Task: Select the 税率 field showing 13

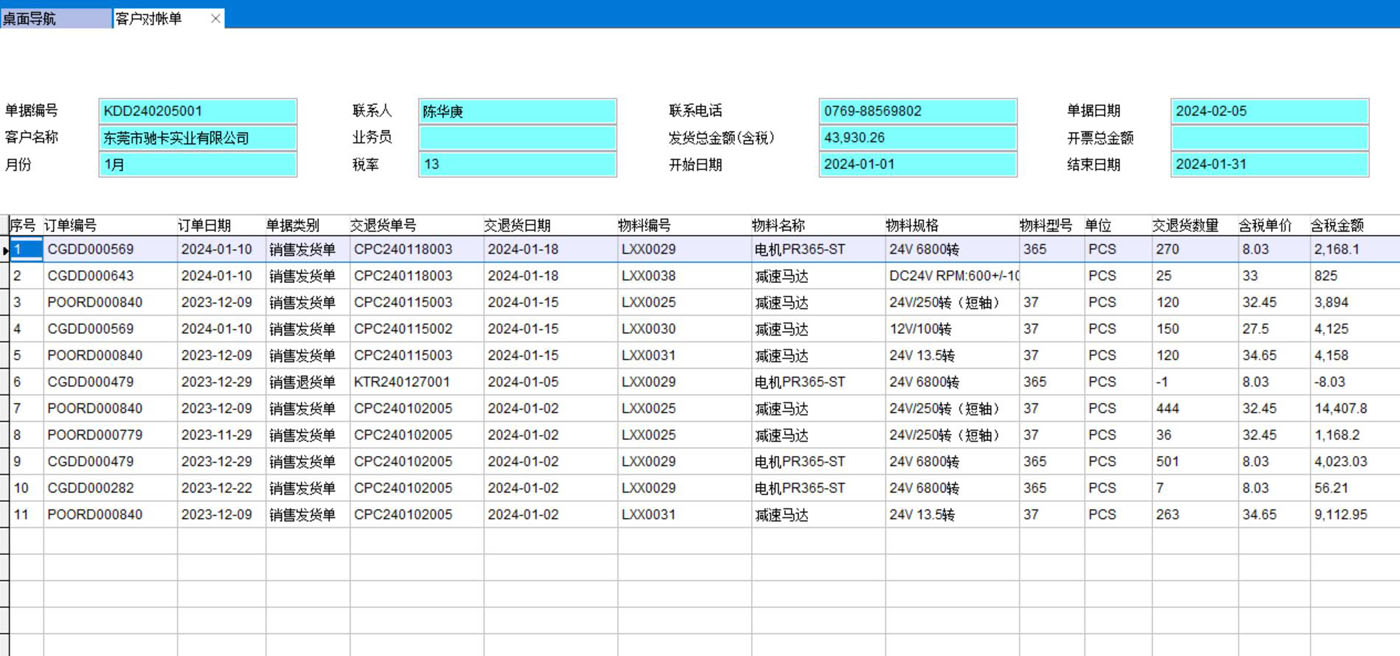Action: pos(517,165)
